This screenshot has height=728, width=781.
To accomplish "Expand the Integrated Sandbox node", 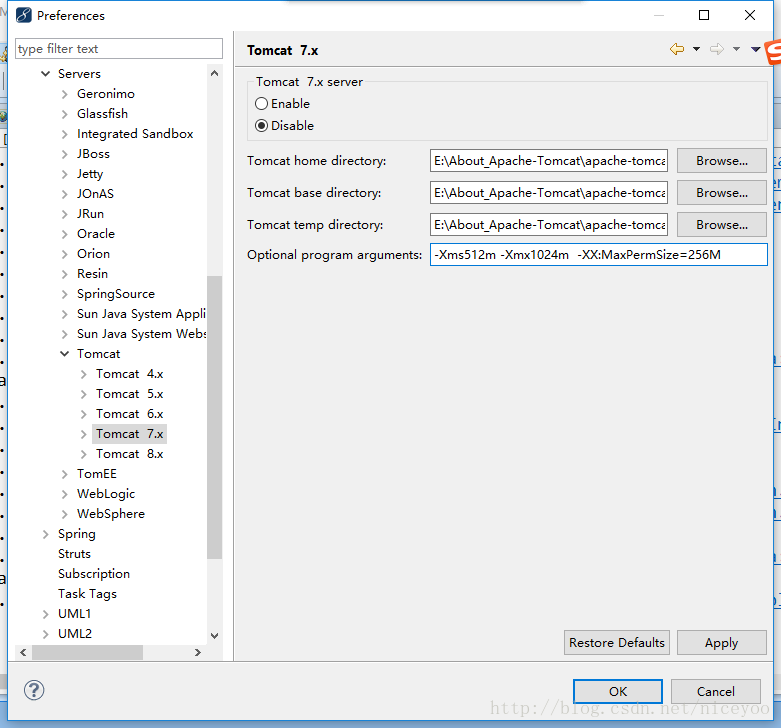I will [64, 134].
